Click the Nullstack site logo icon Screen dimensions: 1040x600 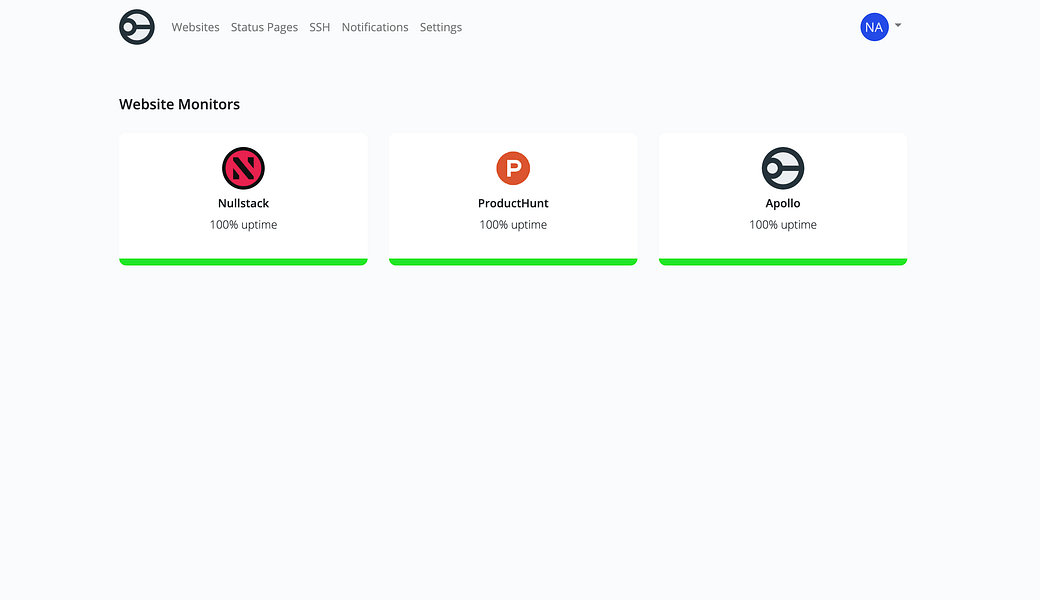coord(243,168)
